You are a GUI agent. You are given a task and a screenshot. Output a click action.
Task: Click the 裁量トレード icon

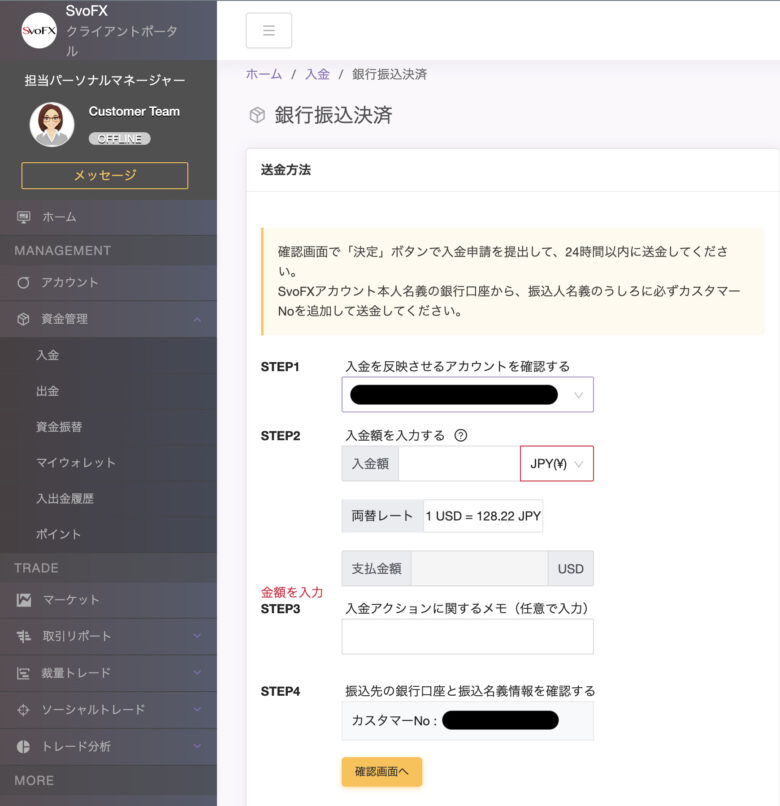click(23, 673)
